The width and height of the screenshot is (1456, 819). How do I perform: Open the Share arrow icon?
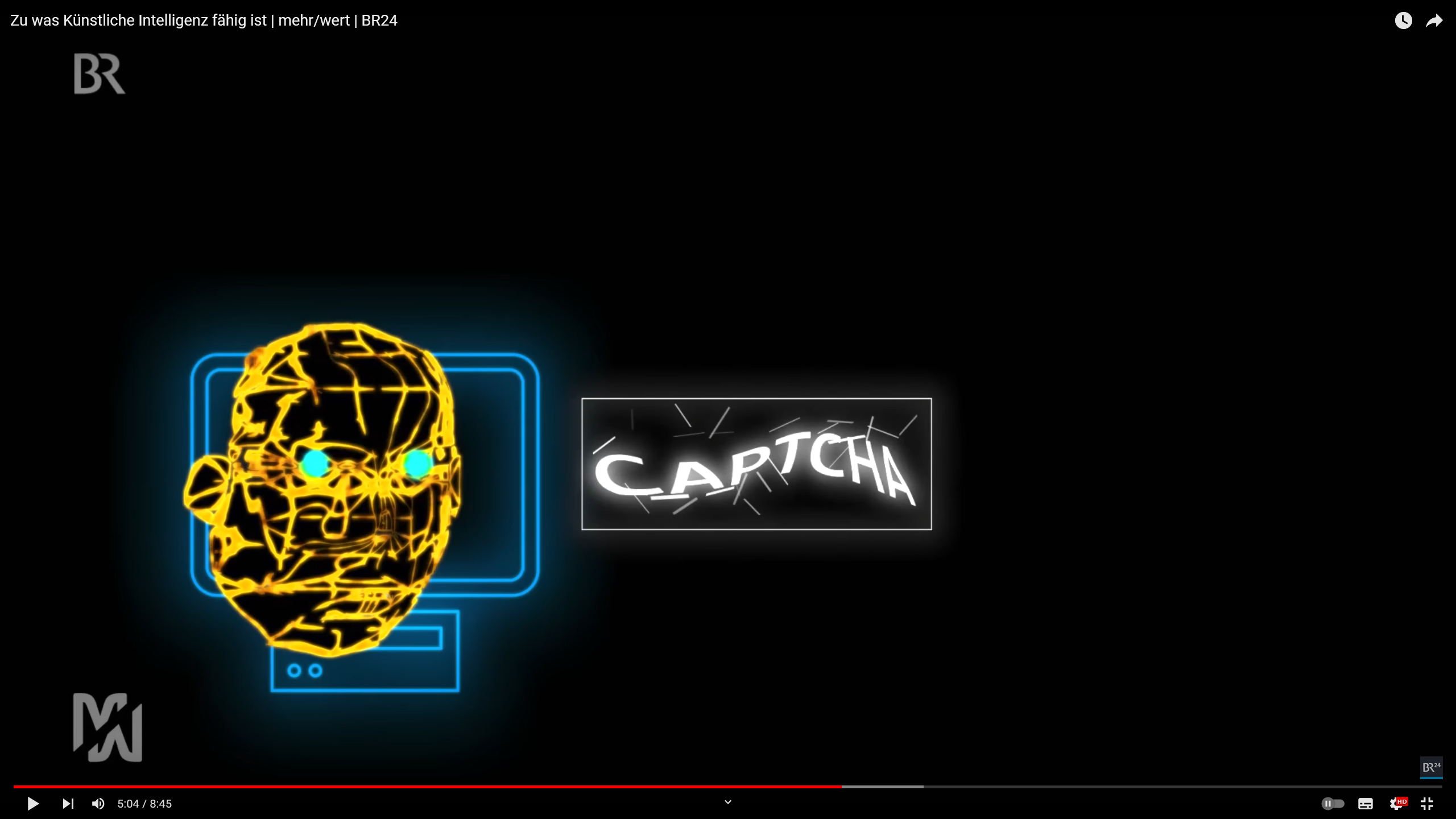coord(1434,20)
